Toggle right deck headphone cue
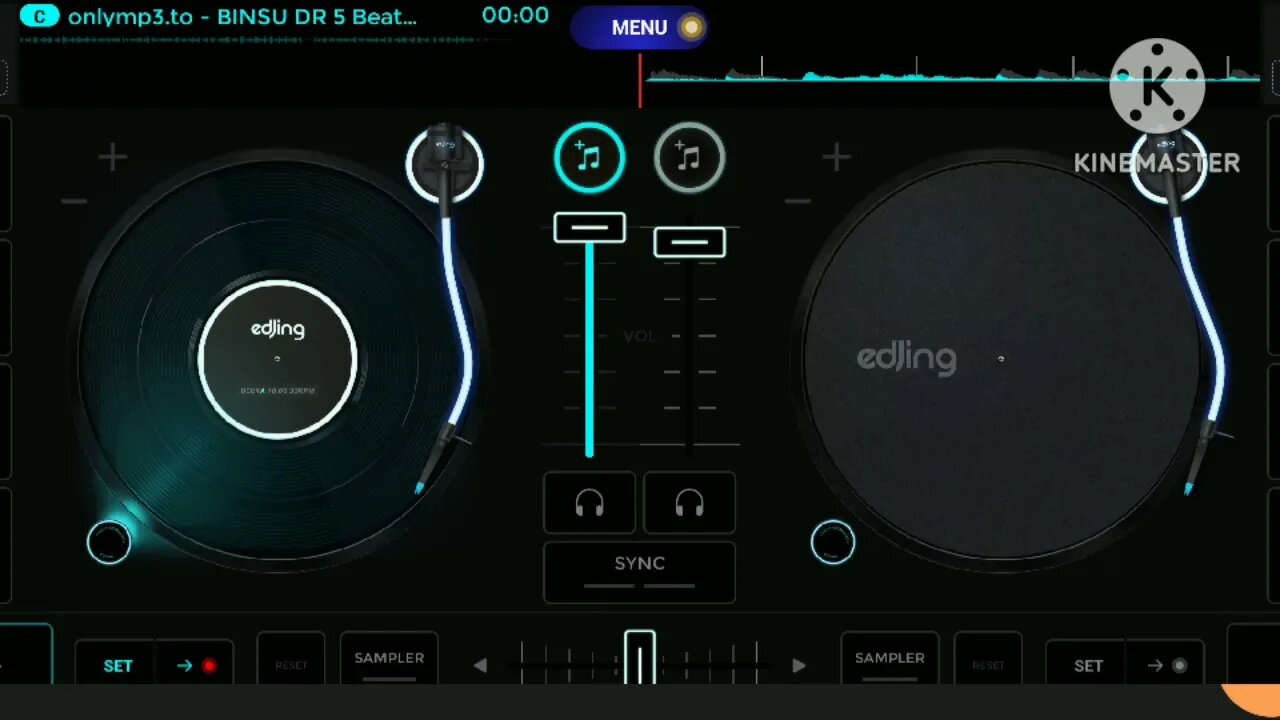 point(689,503)
